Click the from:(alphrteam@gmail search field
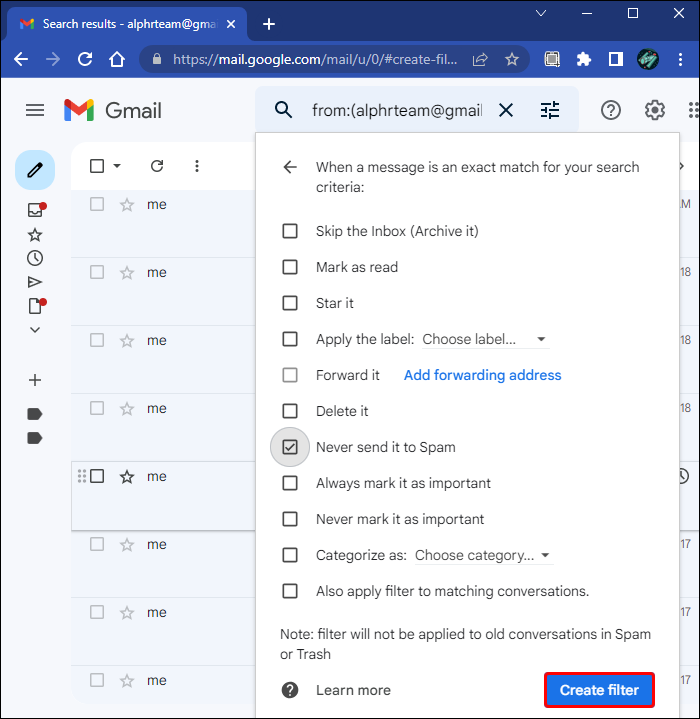Screen dimensions: 700x719 pyautogui.click(x=397, y=111)
